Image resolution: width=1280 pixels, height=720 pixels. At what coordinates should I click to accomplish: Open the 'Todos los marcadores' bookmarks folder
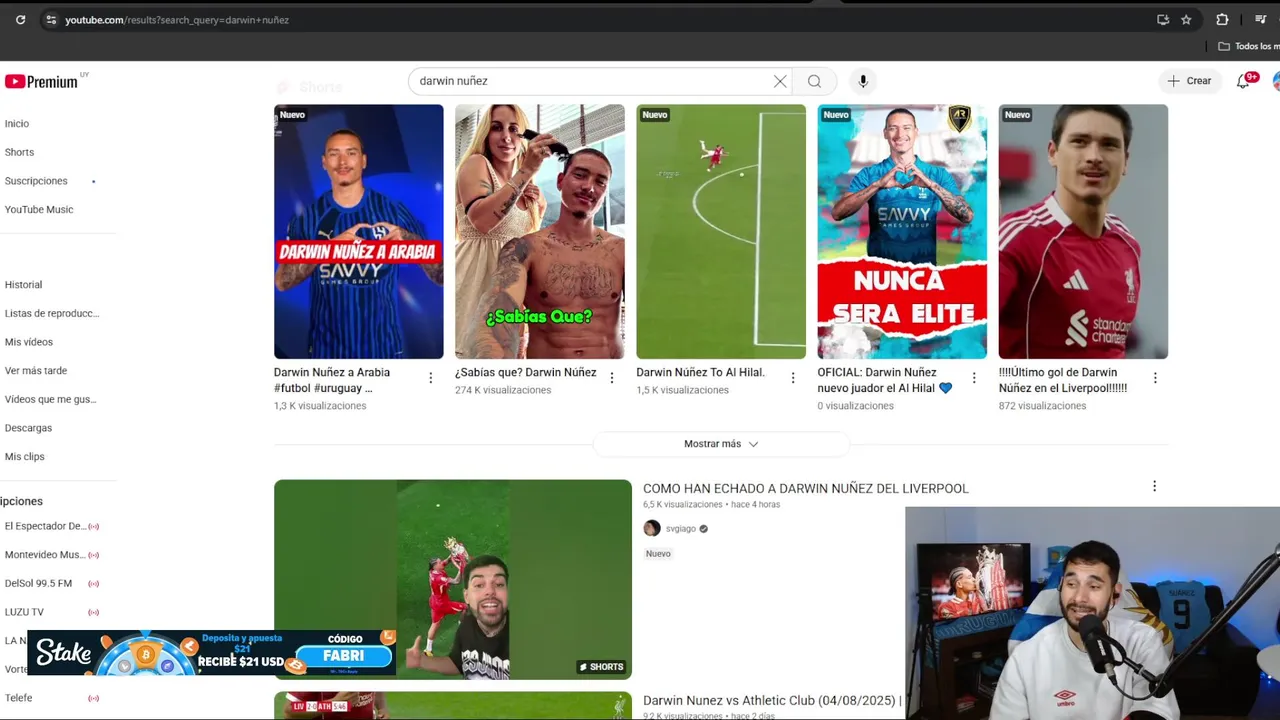(x=1249, y=46)
